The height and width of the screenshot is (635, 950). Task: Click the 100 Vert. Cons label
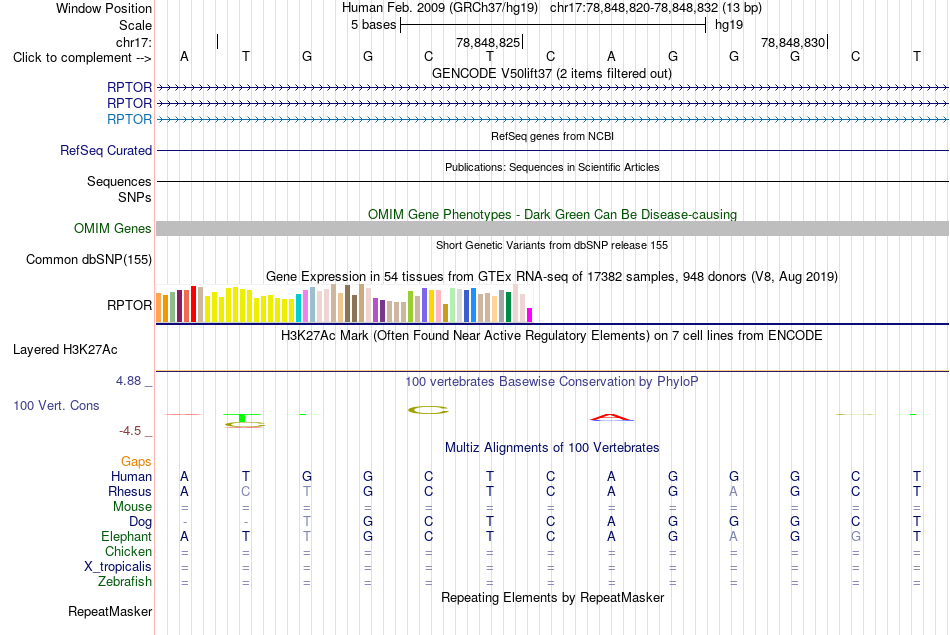click(56, 405)
